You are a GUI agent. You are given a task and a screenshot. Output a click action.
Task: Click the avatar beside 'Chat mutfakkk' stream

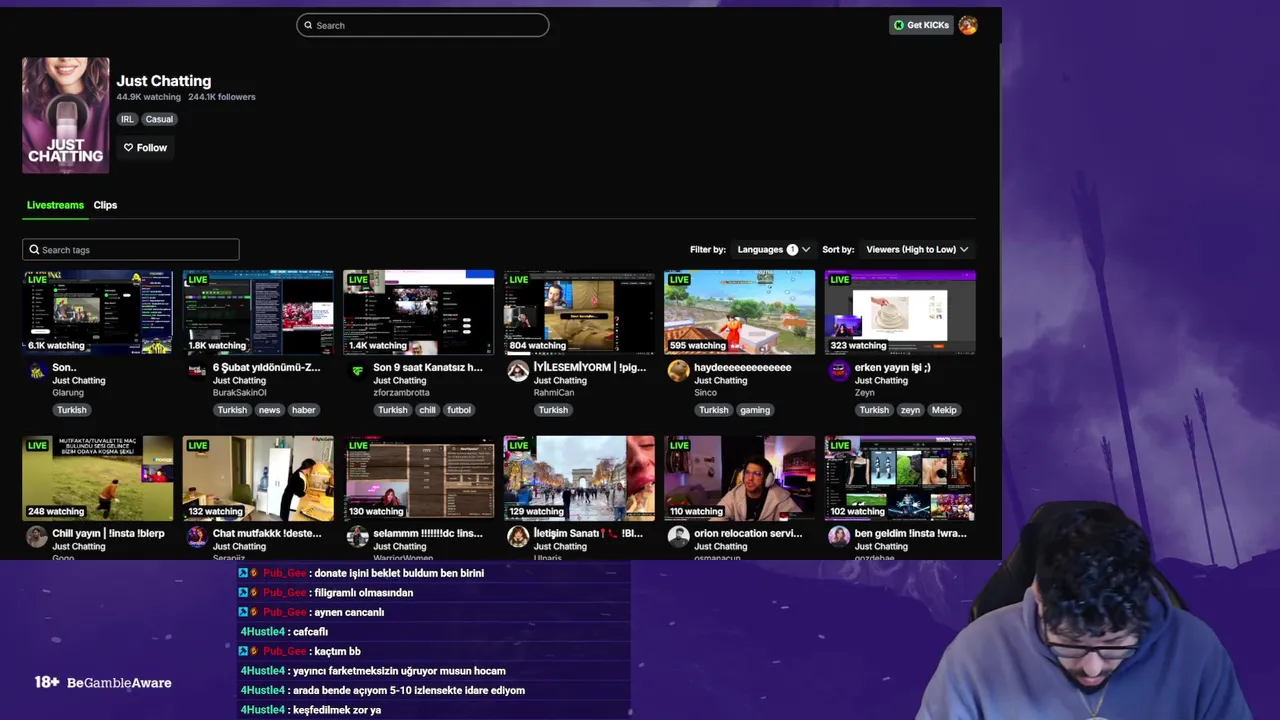[x=197, y=537]
